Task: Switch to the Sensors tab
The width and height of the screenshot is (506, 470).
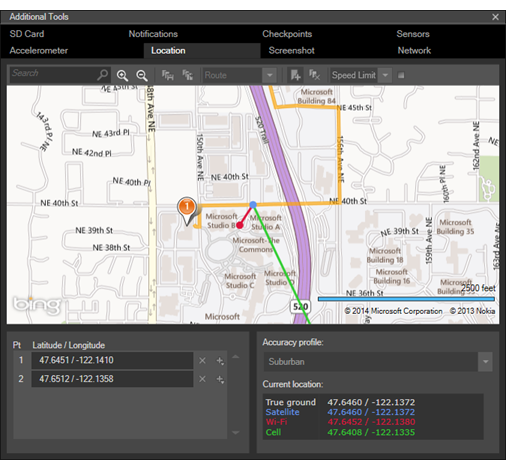Action: [413, 34]
